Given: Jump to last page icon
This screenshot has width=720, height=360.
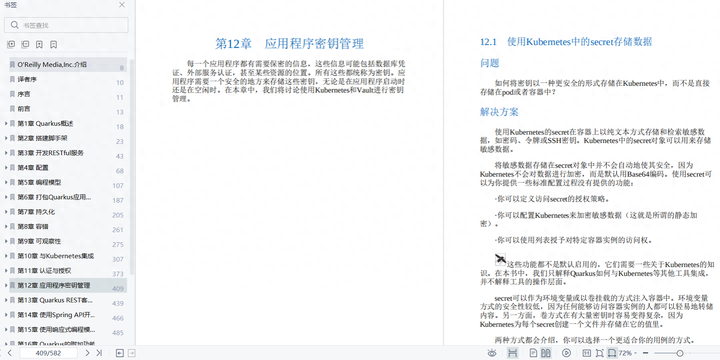Looking at the screenshot, I should click(99, 353).
